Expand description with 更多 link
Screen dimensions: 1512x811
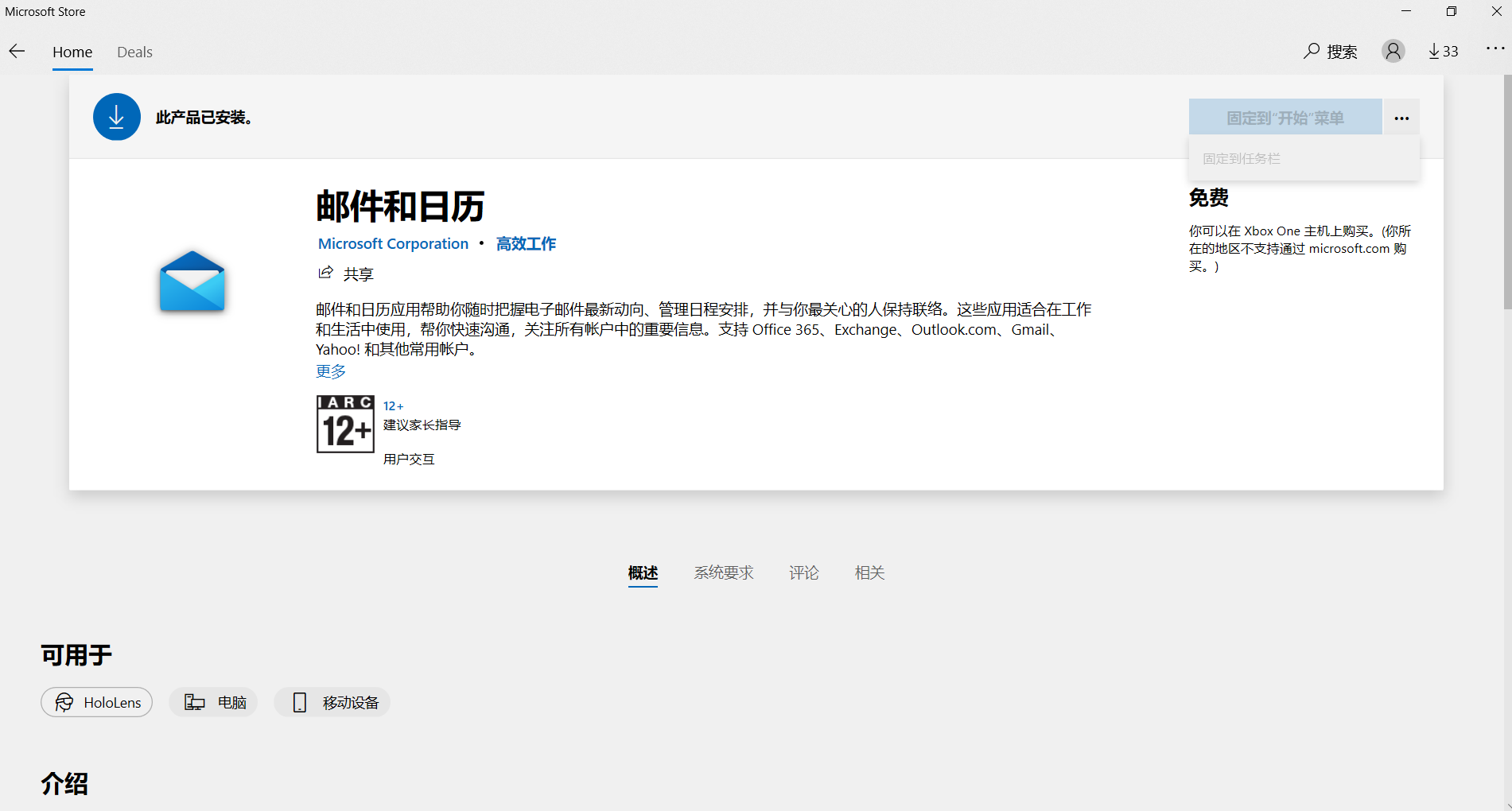point(331,371)
